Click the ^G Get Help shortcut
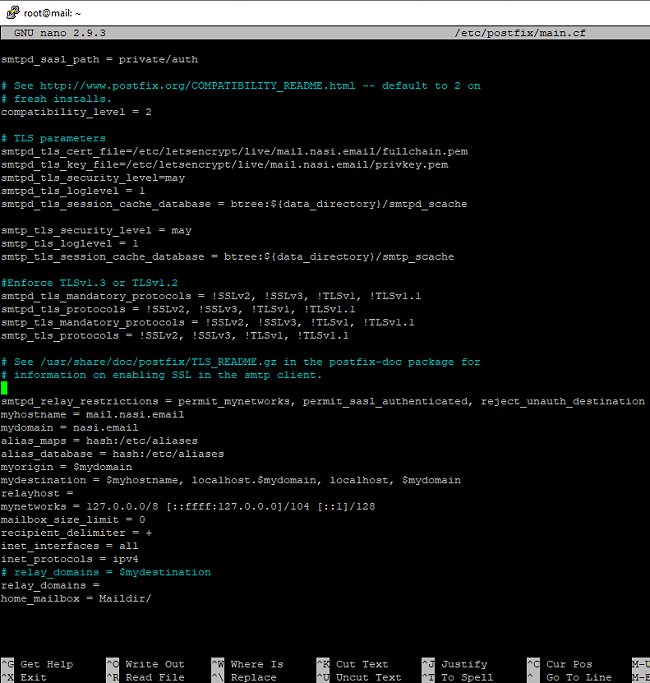The image size is (650, 683). pyautogui.click(x=37, y=664)
